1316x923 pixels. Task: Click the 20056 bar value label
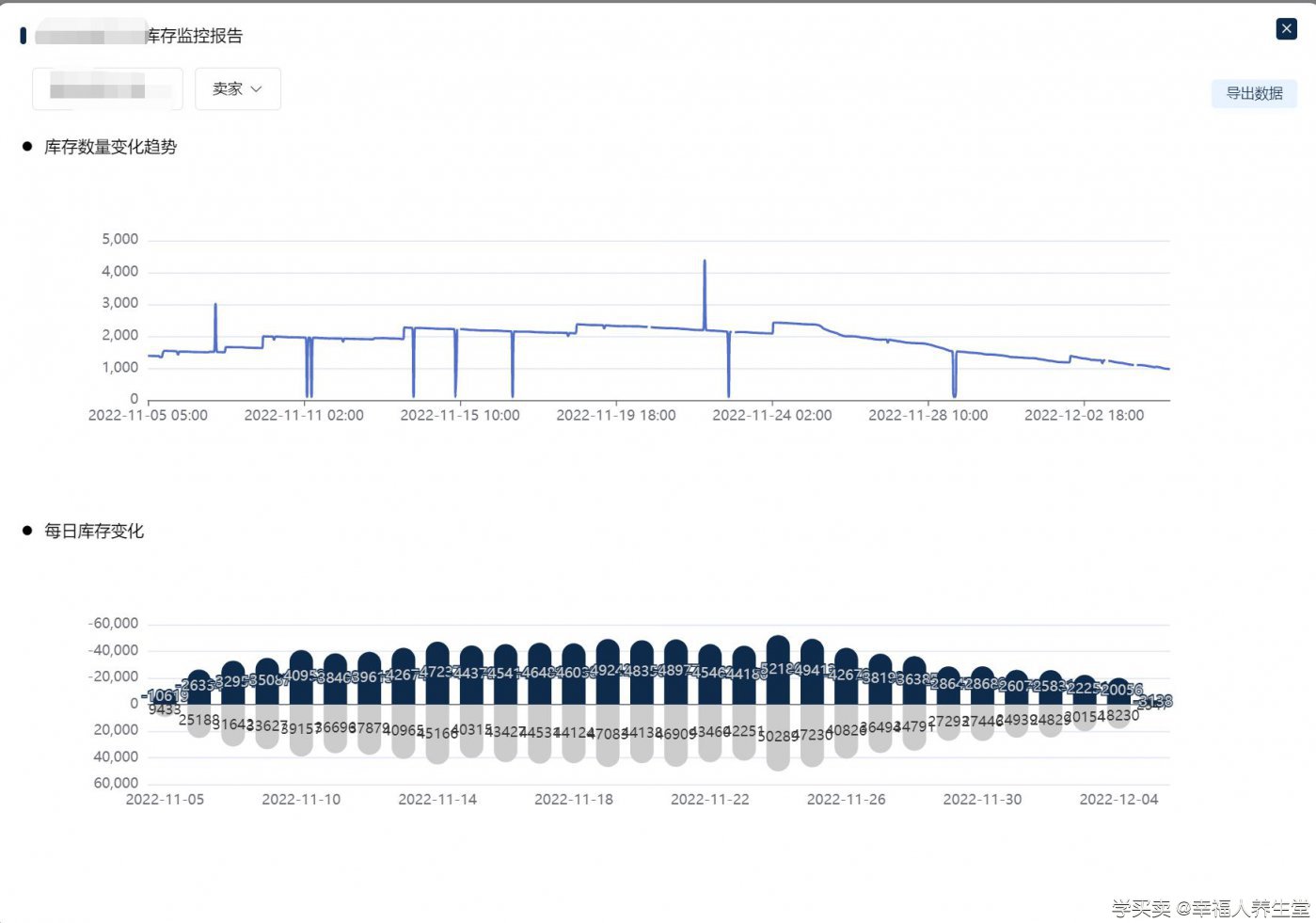pyautogui.click(x=1122, y=690)
